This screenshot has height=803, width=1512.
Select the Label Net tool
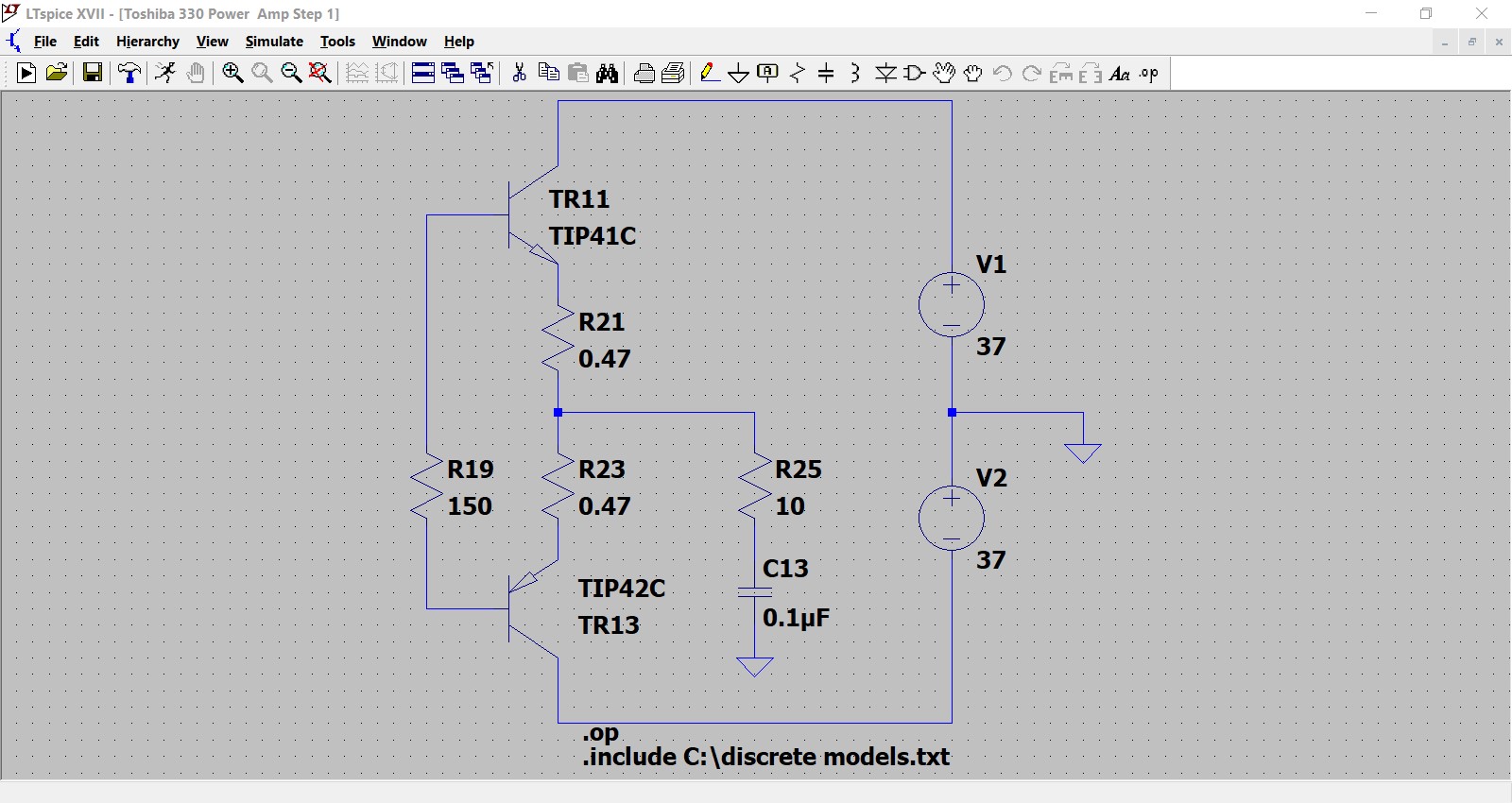(x=768, y=73)
